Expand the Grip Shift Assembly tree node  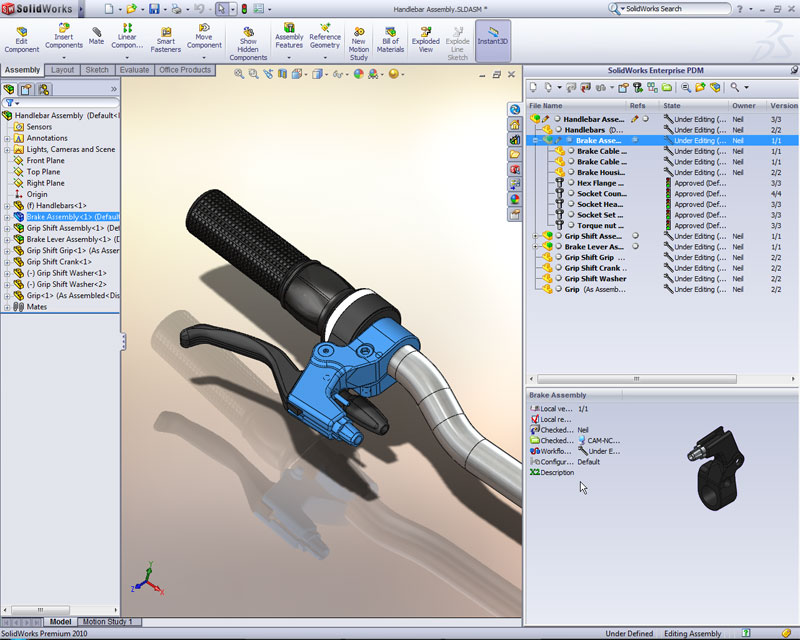point(7,228)
